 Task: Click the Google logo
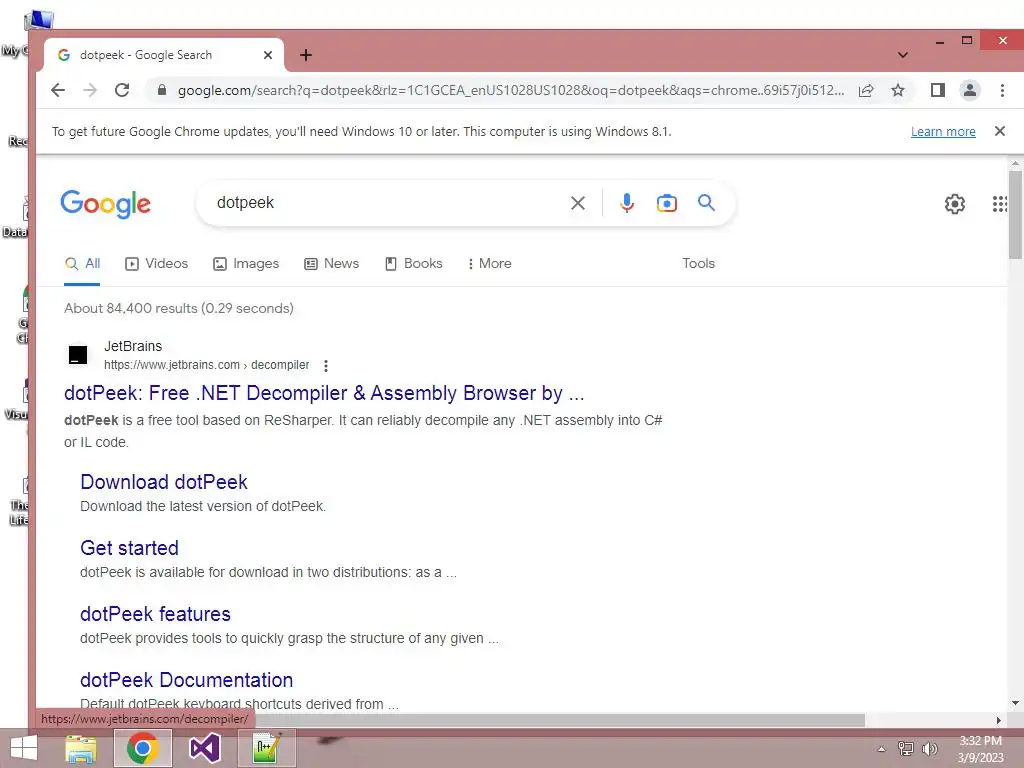coord(106,204)
